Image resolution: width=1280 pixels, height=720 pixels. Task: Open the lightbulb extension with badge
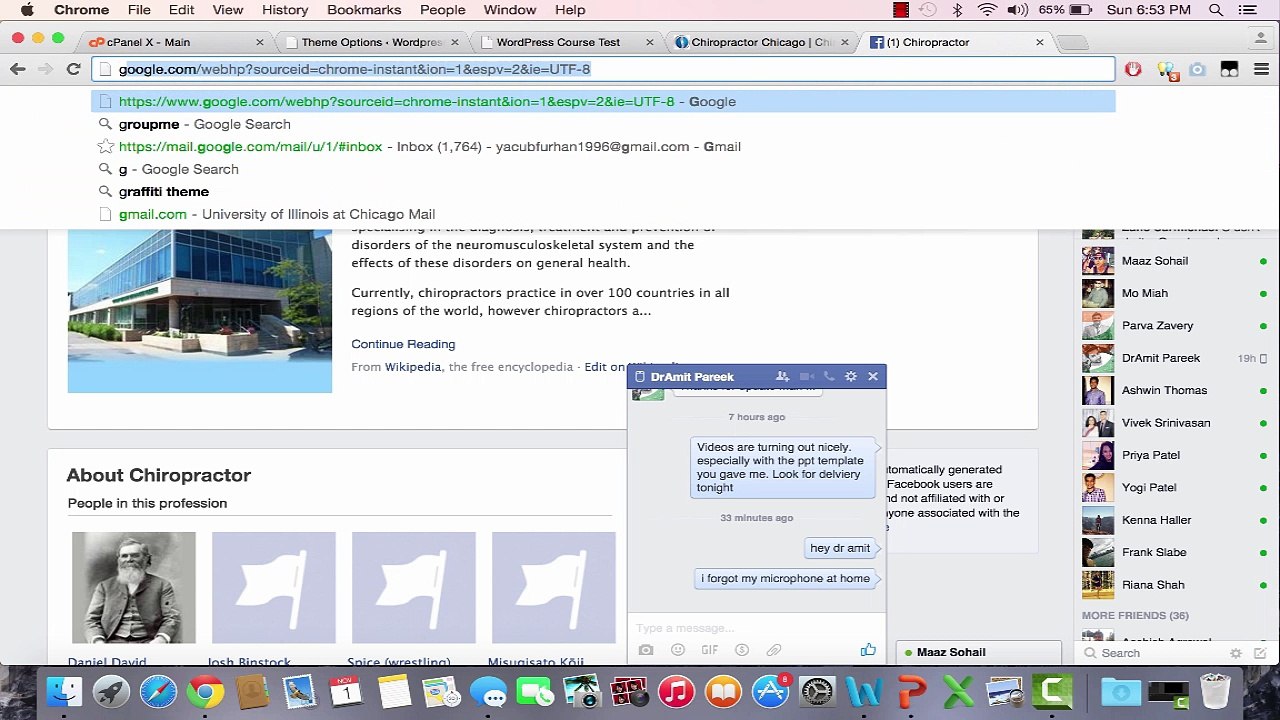[1166, 69]
